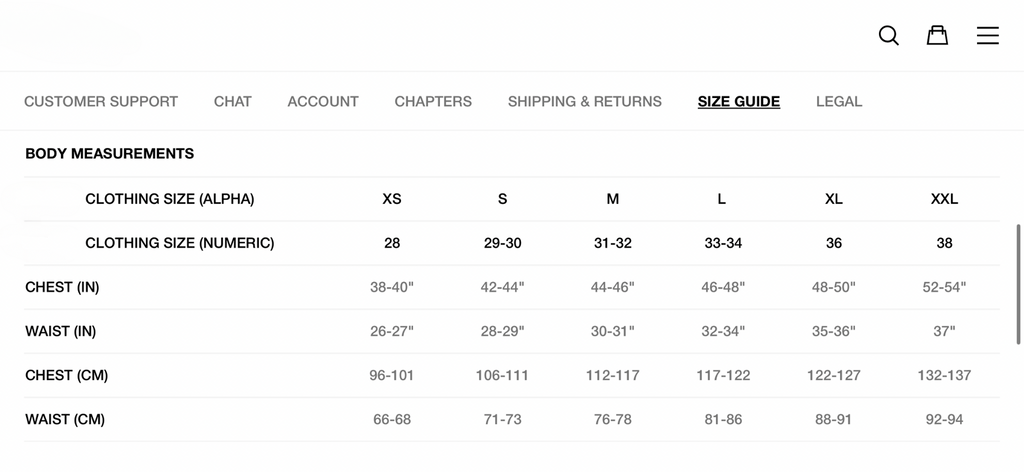Open Shipping & Returns page
The height and width of the screenshot is (472, 1024).
pos(585,101)
